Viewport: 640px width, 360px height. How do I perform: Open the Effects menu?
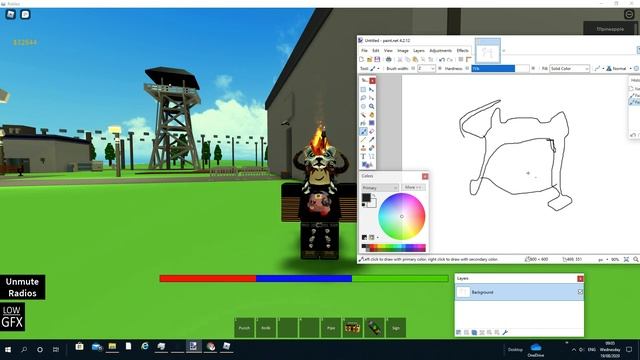[x=462, y=51]
